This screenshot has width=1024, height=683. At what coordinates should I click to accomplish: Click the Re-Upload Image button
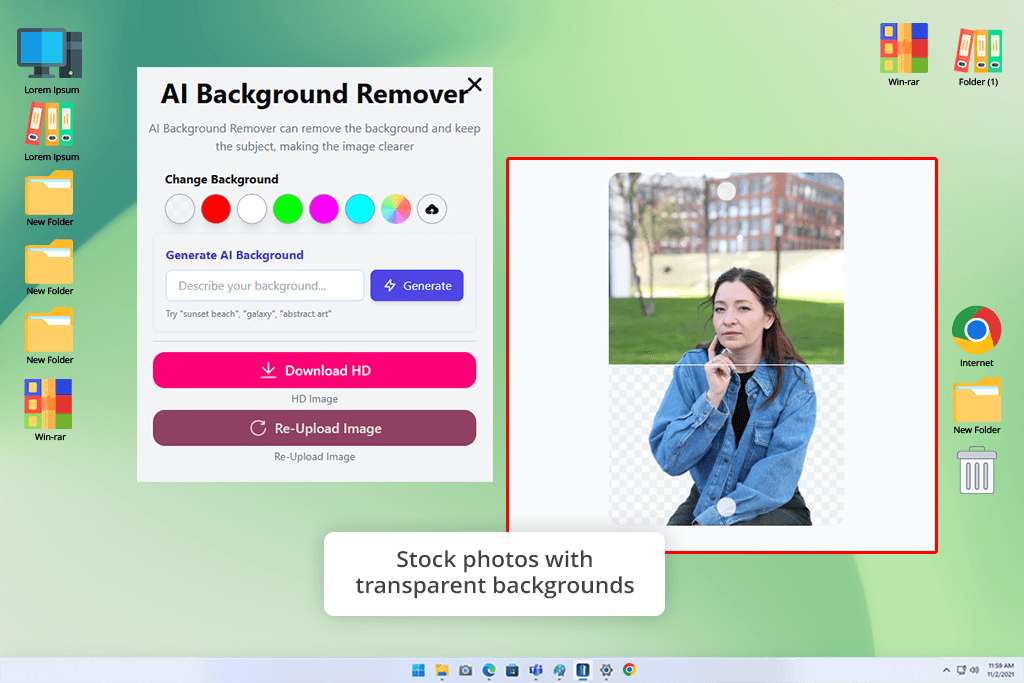314,428
